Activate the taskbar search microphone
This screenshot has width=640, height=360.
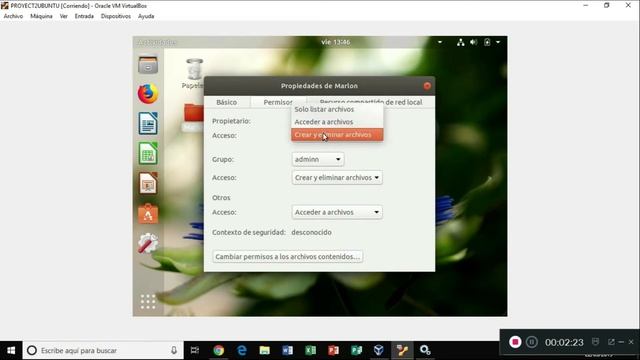pyautogui.click(x=174, y=350)
